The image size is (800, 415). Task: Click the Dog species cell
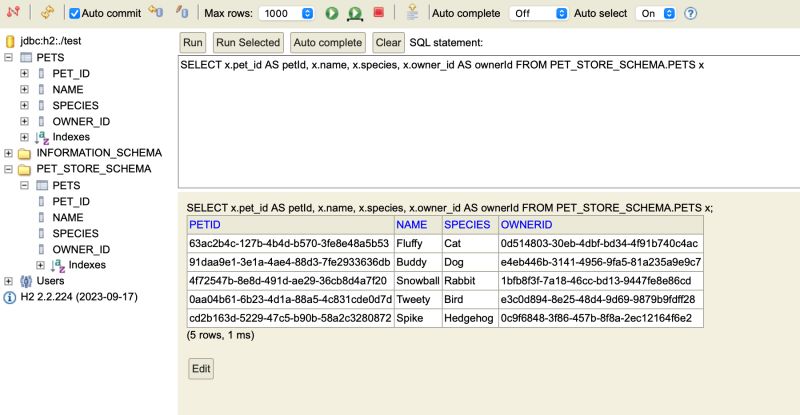click(x=470, y=262)
